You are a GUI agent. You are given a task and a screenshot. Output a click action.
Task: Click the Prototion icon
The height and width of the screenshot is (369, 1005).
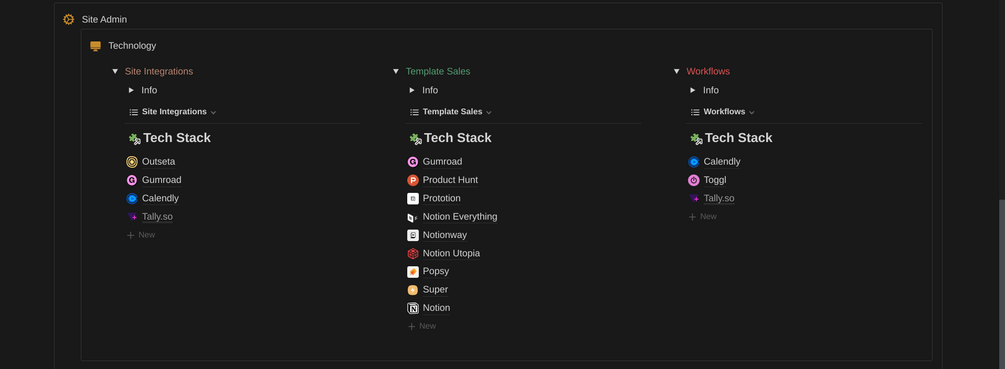point(413,199)
